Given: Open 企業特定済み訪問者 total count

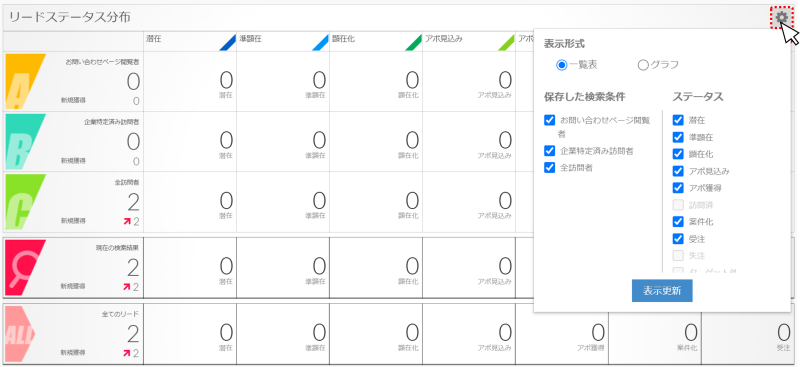Looking at the screenshot, I should [133, 141].
